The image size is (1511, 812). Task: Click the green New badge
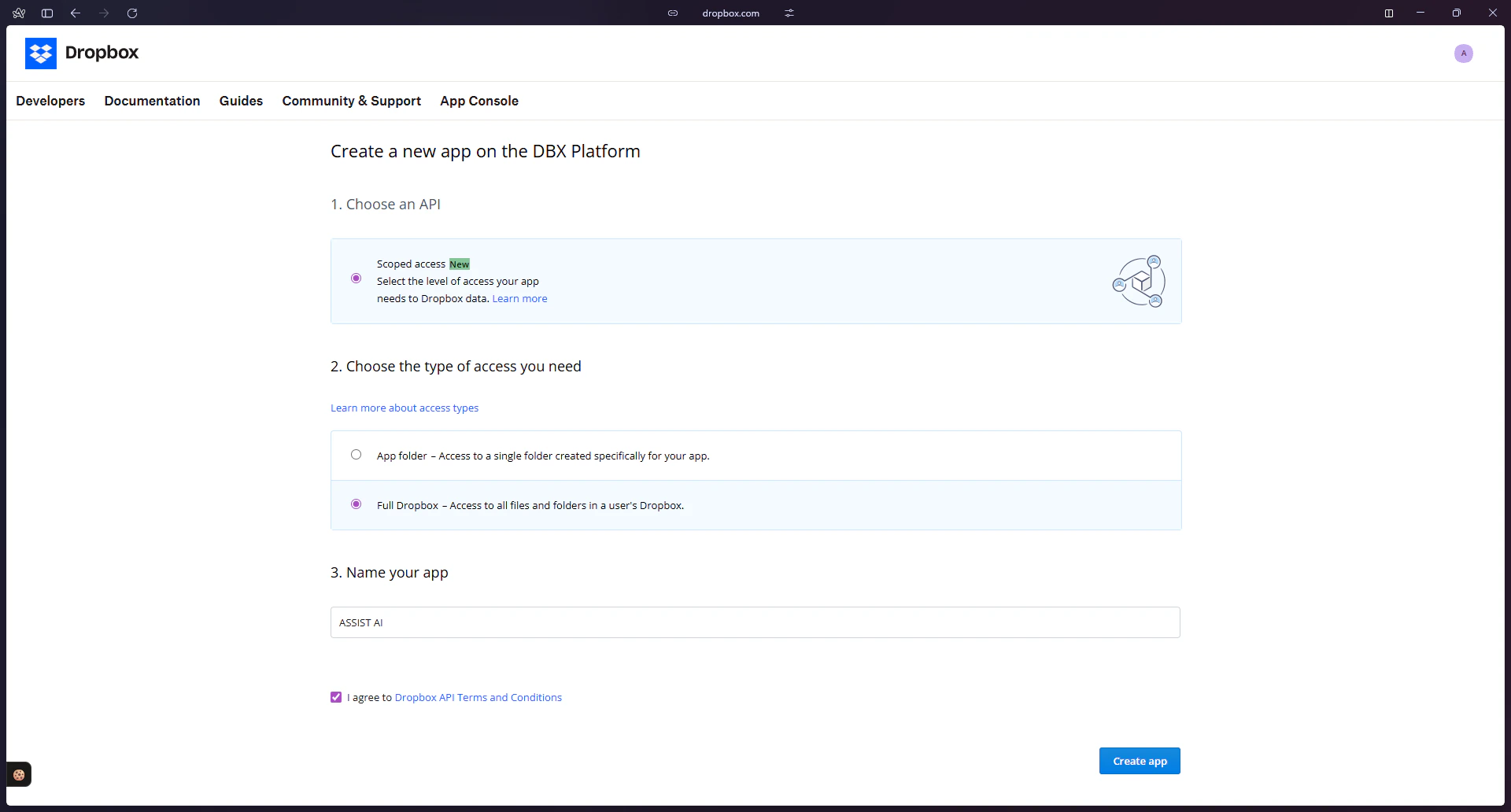[460, 264]
